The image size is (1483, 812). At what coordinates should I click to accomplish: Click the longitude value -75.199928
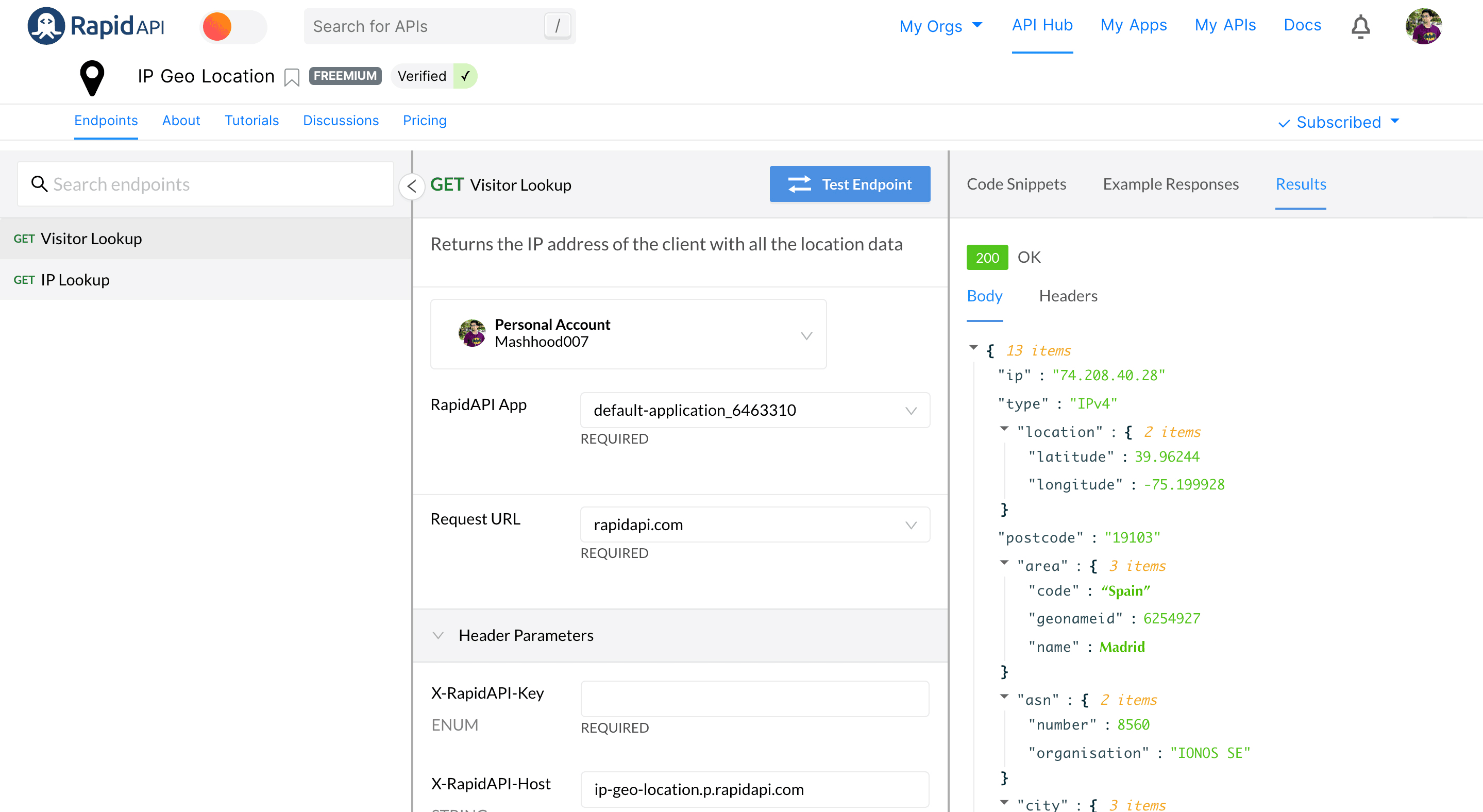[1184, 484]
